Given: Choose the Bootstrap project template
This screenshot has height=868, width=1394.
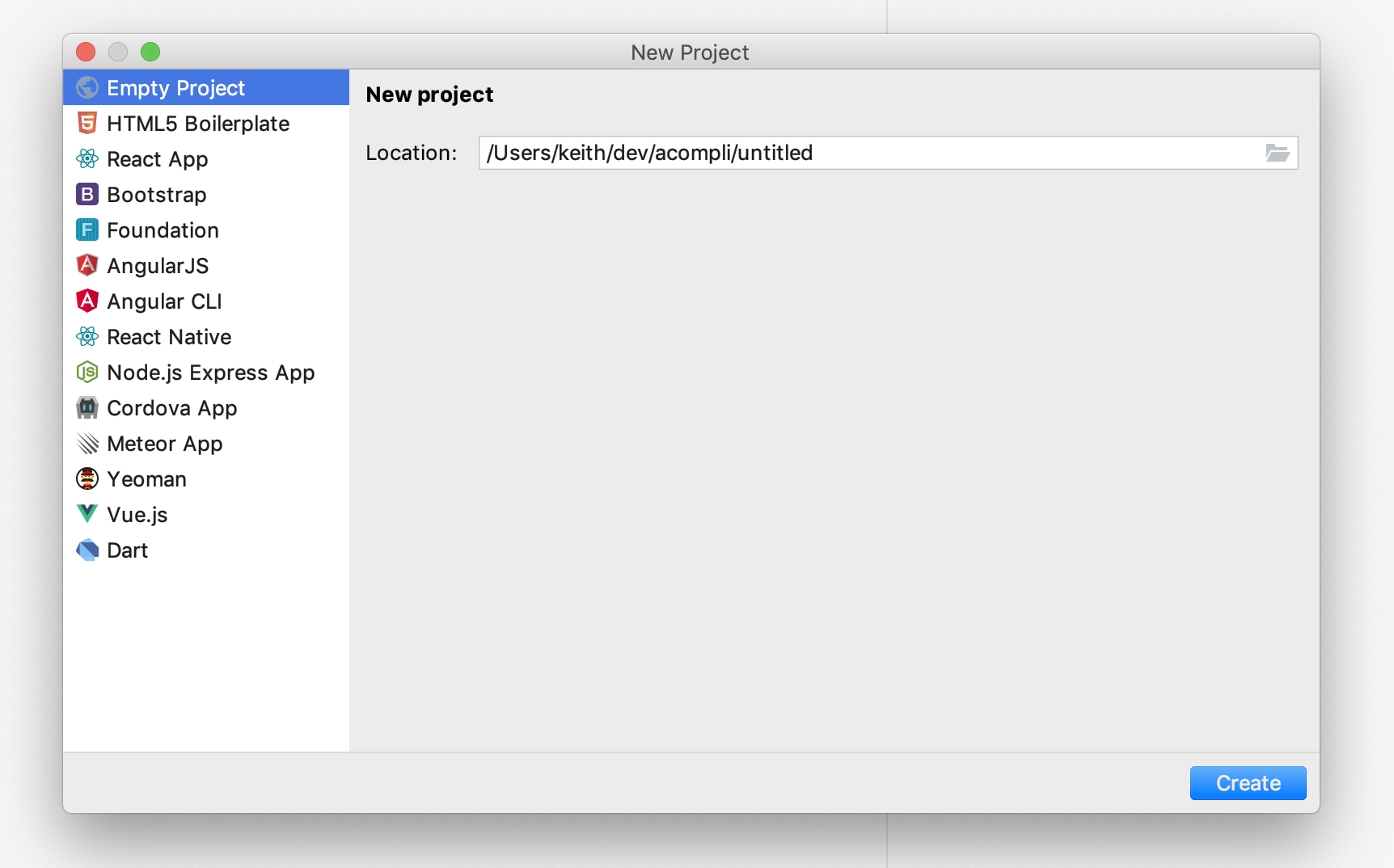Looking at the screenshot, I should pyautogui.click(x=155, y=194).
